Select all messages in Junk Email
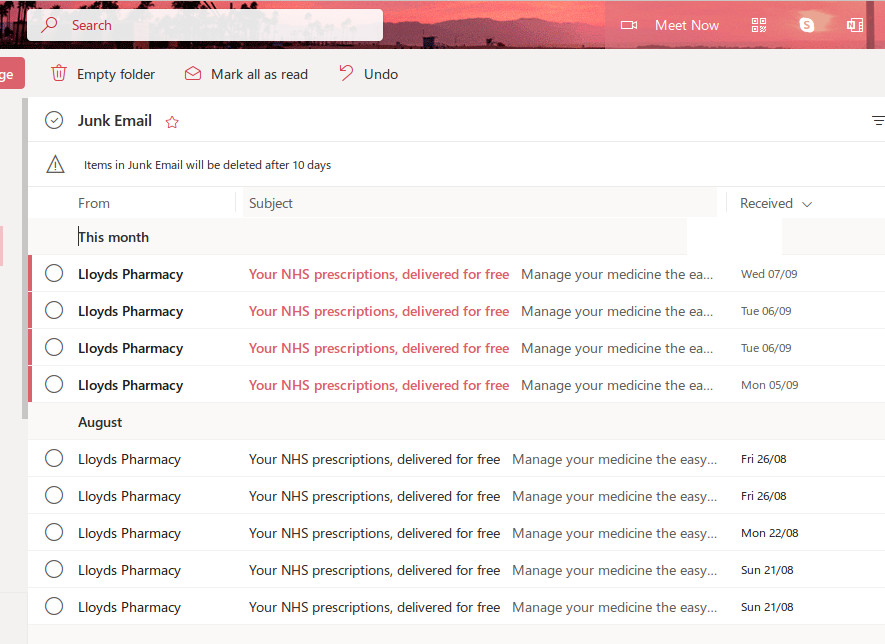The width and height of the screenshot is (885, 644). 54,120
